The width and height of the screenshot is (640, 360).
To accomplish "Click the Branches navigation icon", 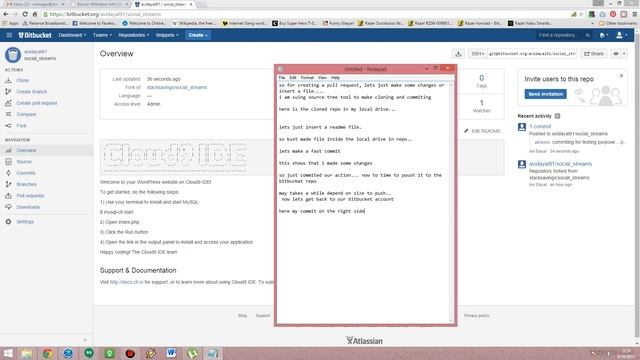I will click(8, 184).
